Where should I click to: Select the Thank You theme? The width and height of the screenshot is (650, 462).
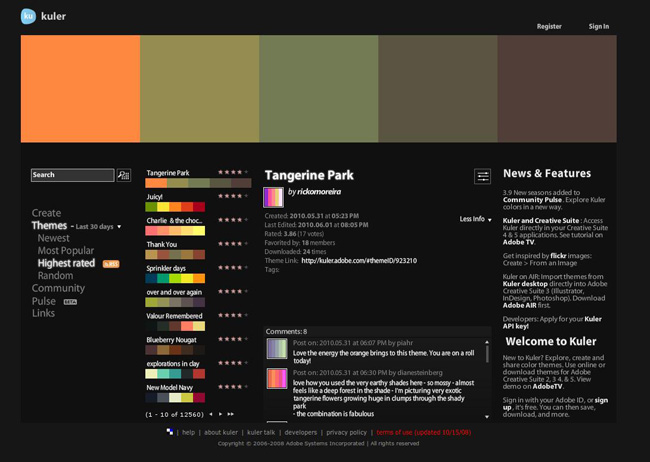175,250
